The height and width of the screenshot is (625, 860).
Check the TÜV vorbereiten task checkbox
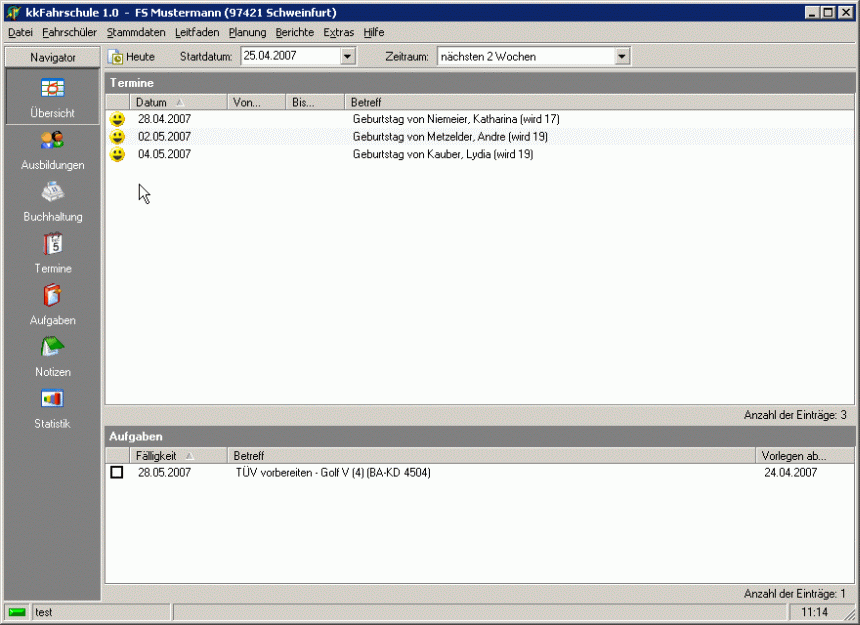pos(117,472)
